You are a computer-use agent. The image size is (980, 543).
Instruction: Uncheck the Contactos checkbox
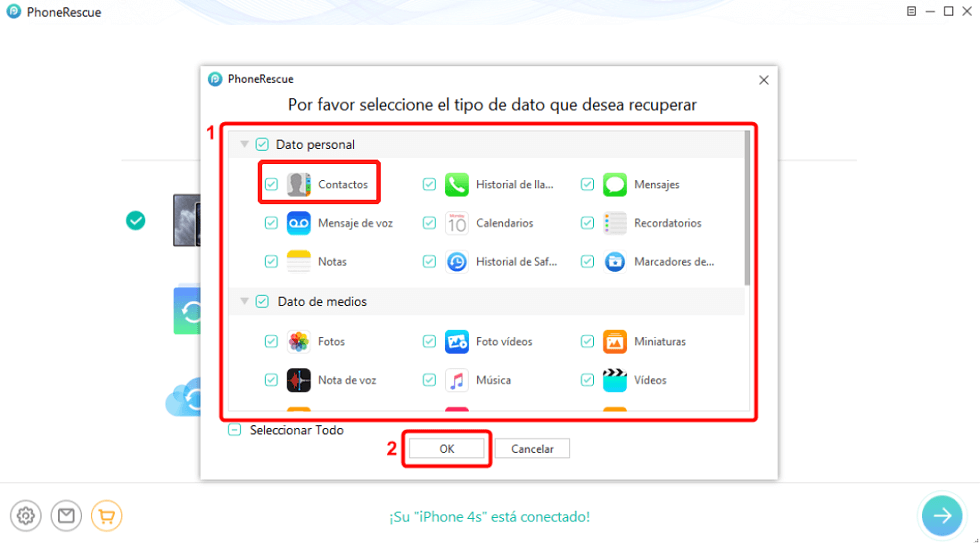click(x=271, y=184)
